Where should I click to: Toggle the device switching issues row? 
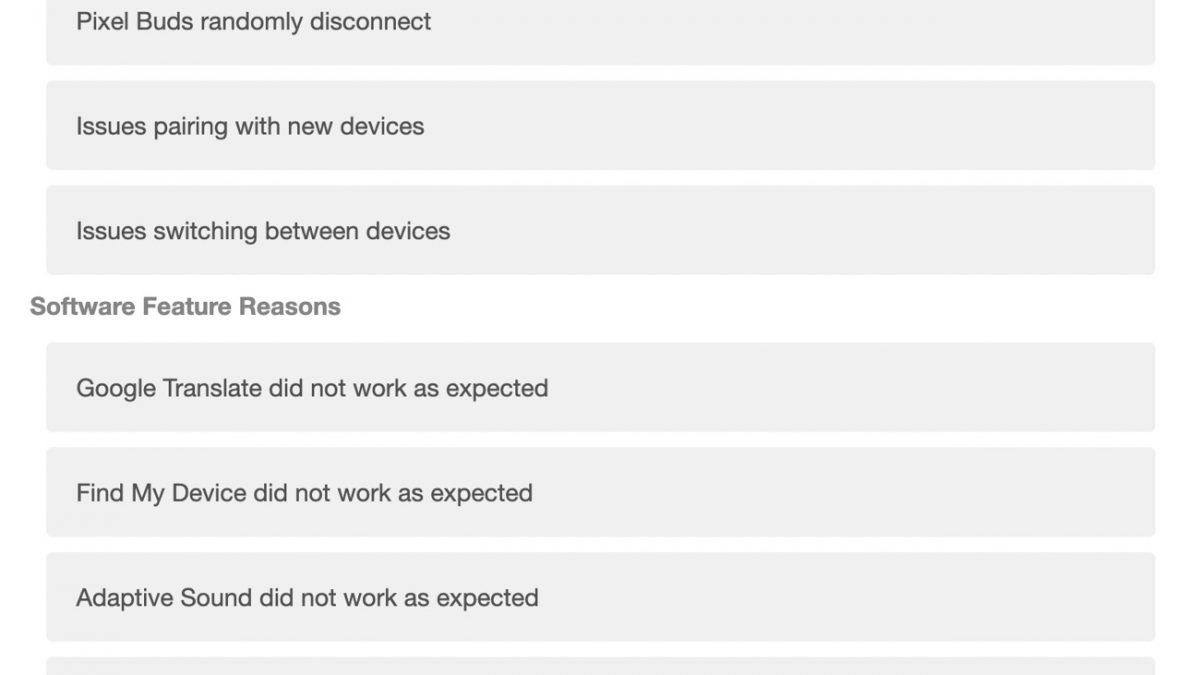coord(600,231)
